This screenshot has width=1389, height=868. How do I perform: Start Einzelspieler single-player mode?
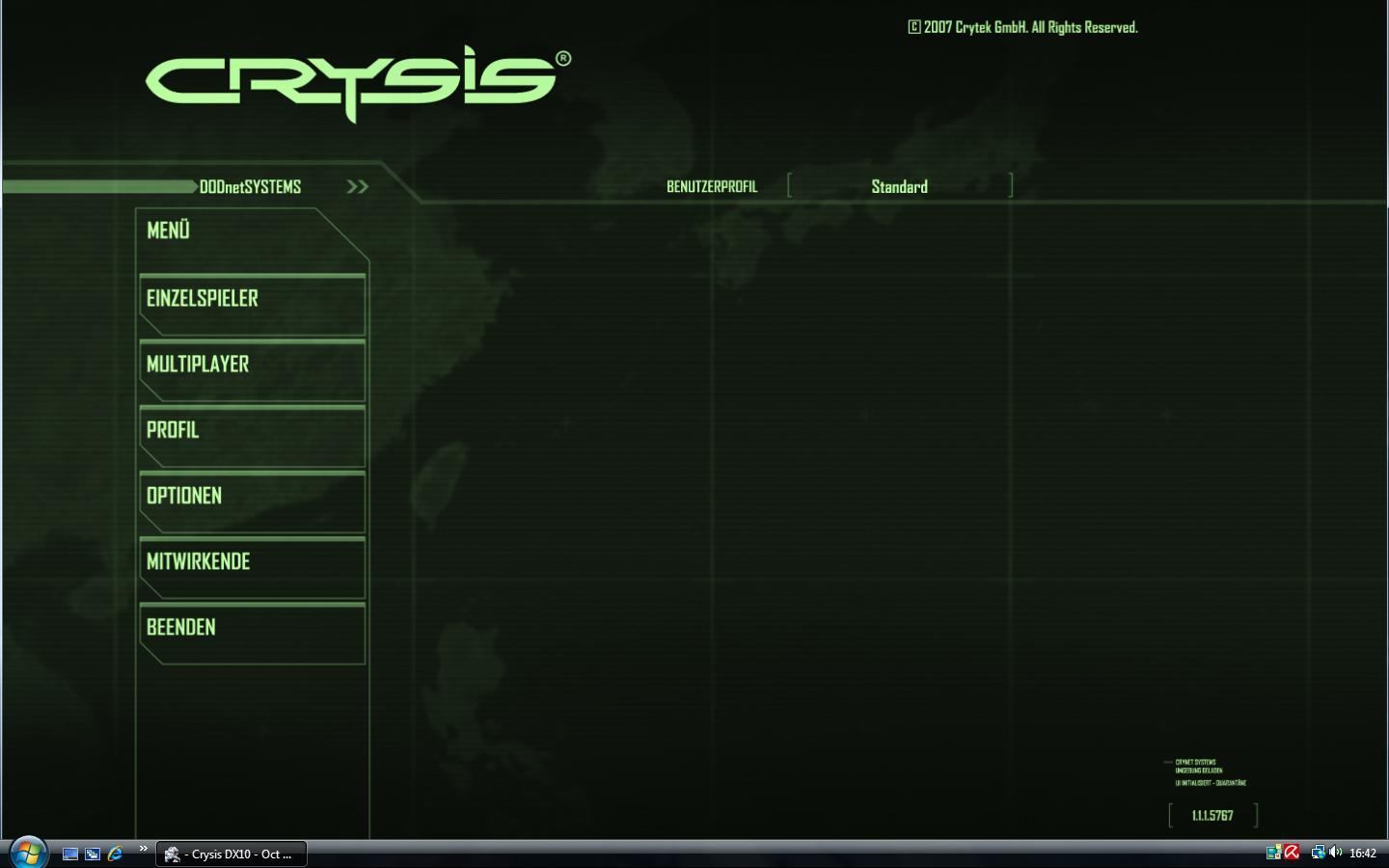click(253, 305)
